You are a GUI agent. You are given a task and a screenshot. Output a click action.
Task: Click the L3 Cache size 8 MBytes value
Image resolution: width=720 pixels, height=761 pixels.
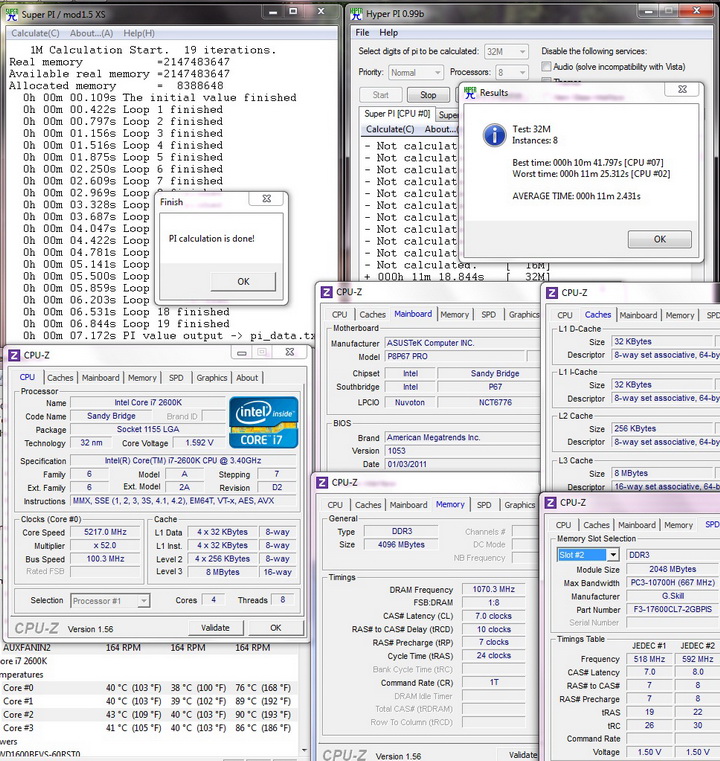(662, 473)
